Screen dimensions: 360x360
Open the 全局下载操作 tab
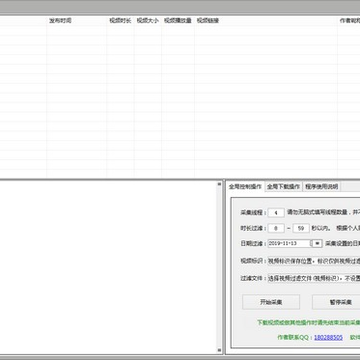(x=283, y=187)
